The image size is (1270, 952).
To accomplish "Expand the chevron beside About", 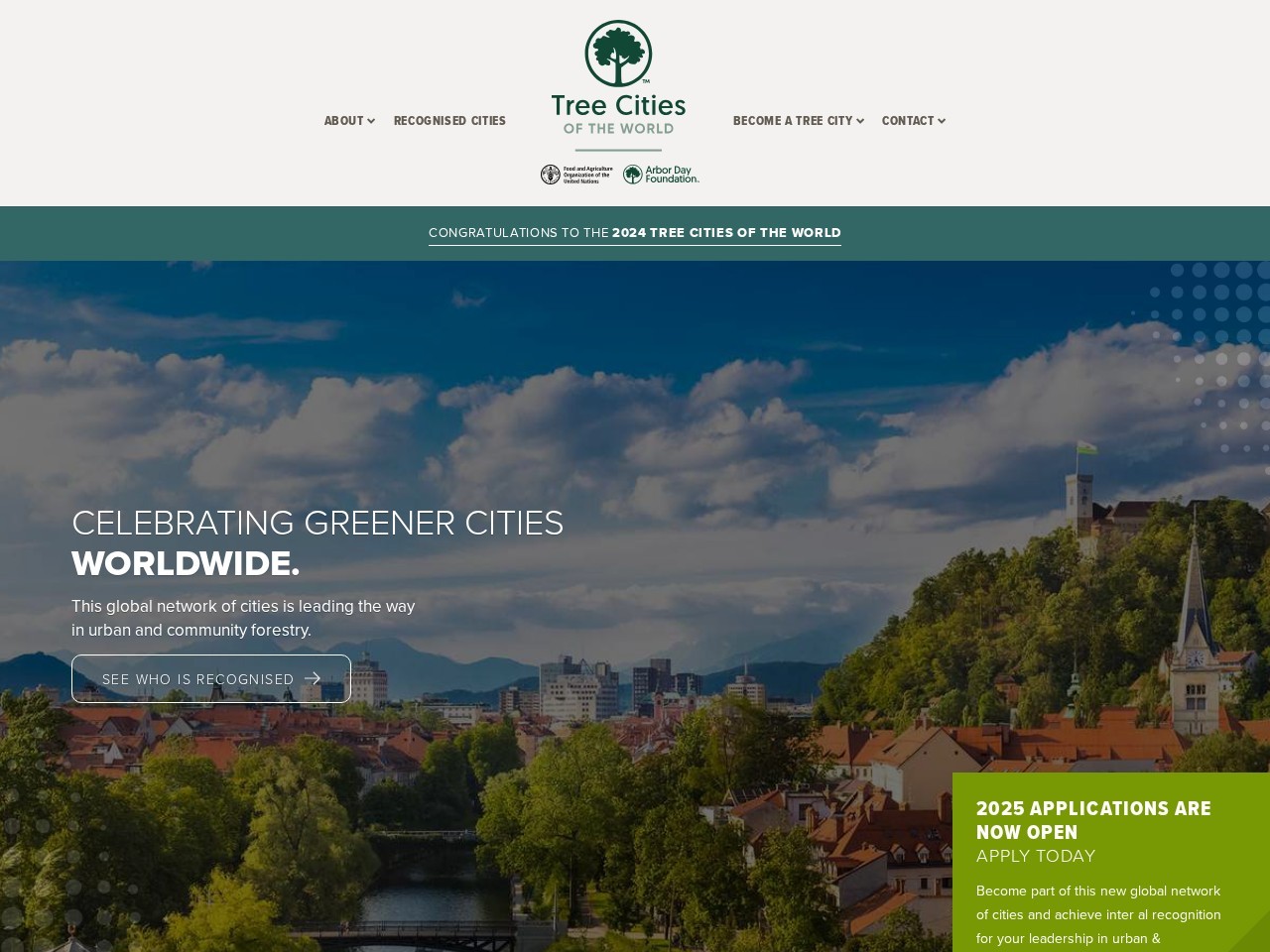I will pos(371,121).
